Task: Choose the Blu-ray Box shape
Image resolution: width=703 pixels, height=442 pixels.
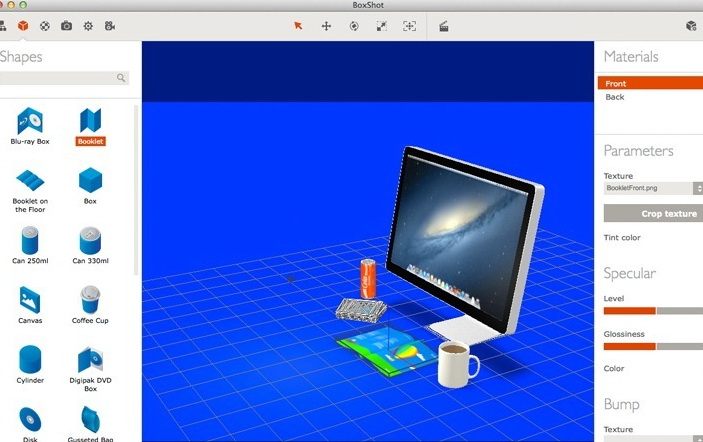Action: click(x=30, y=126)
